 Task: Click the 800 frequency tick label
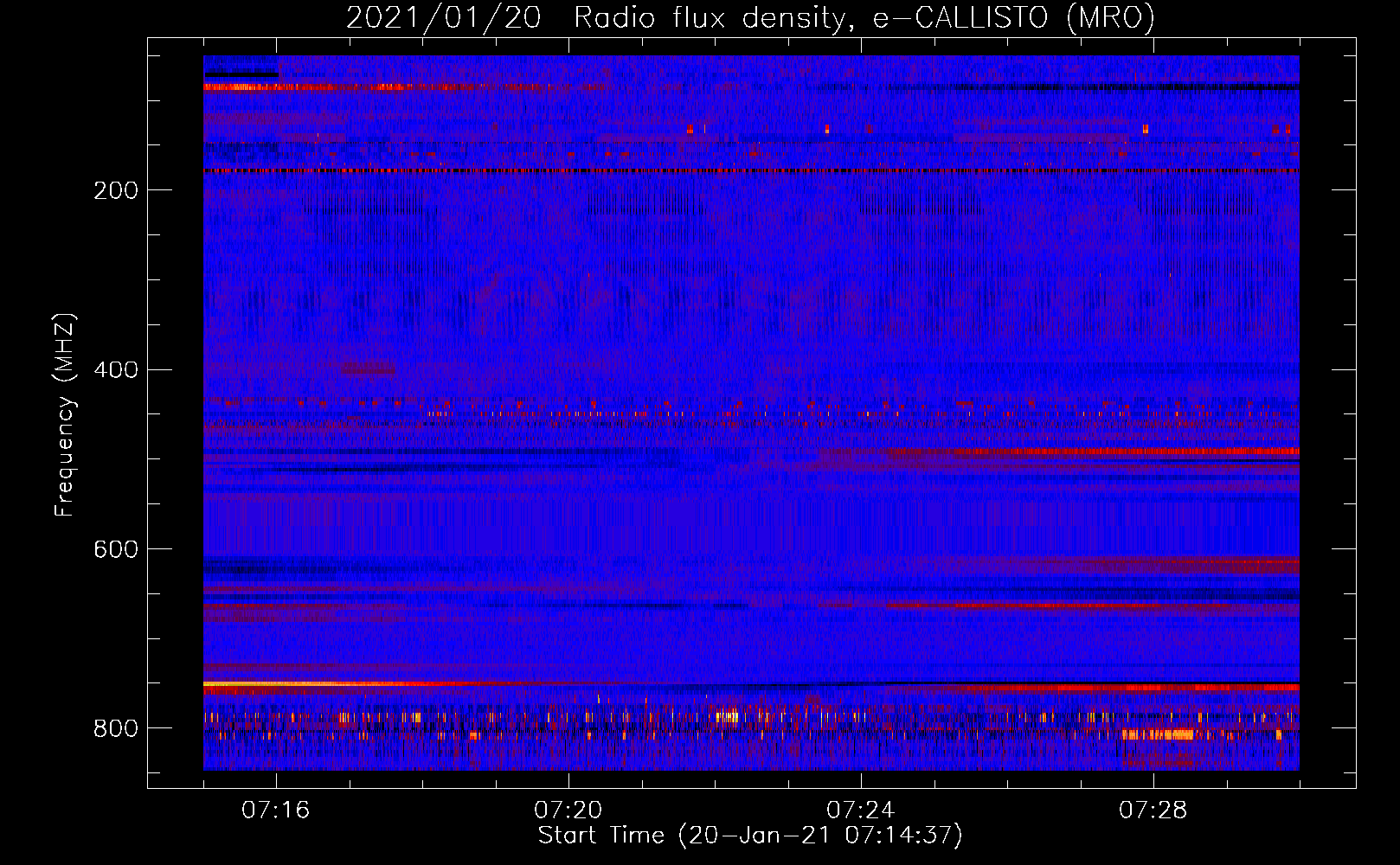[116, 728]
